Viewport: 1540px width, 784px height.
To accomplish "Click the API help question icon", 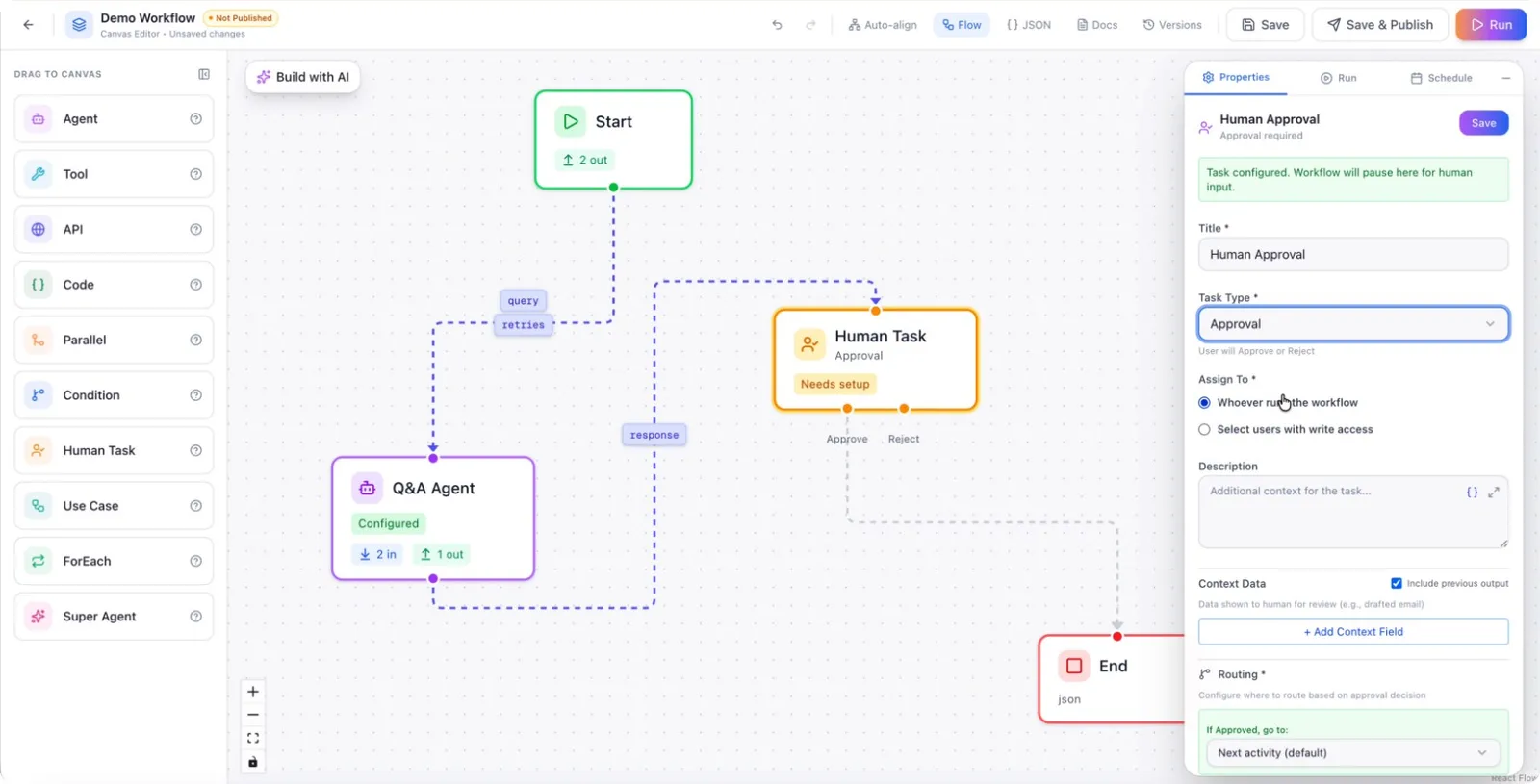I will 195,230.
